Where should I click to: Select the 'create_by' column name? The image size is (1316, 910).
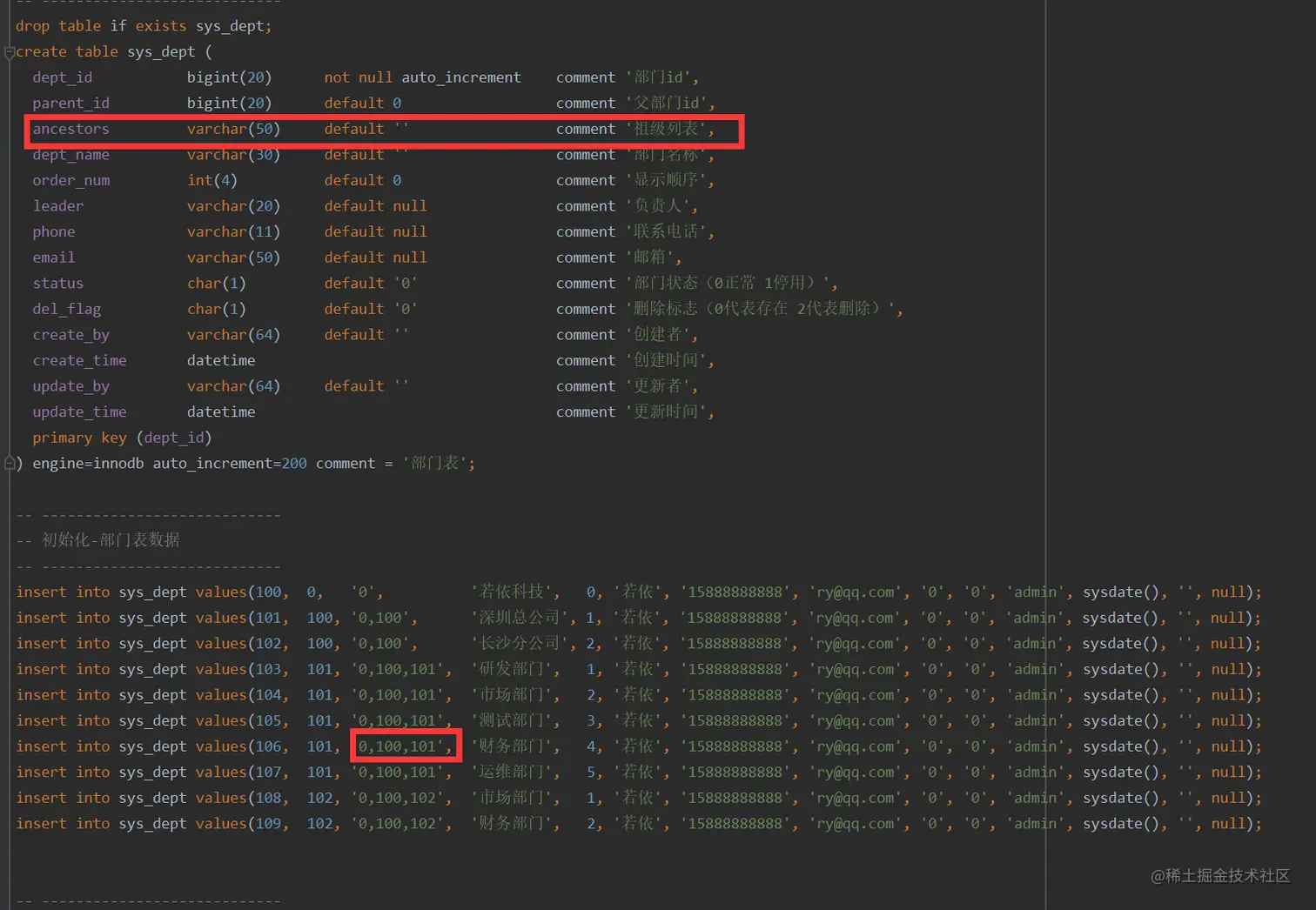tap(71, 335)
